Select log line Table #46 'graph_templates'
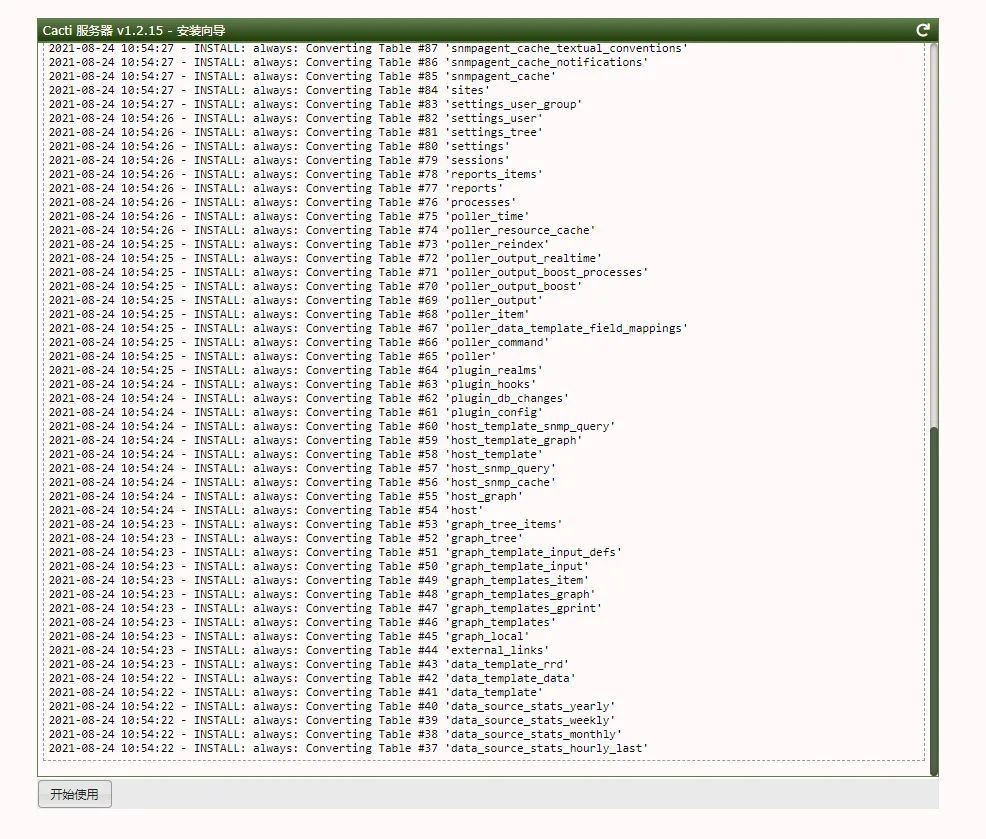986x839 pixels. [302, 622]
